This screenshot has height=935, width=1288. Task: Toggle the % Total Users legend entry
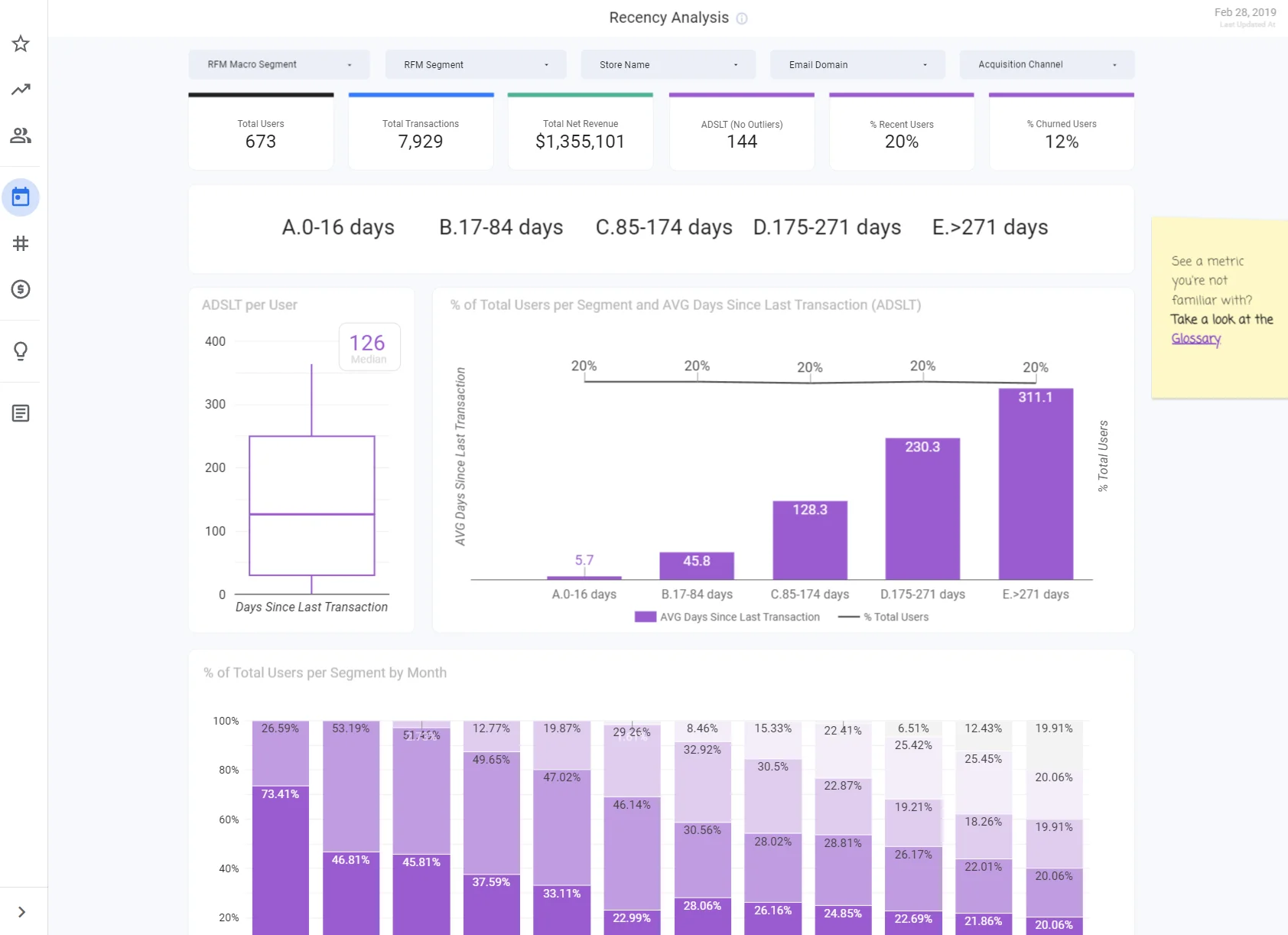coord(883,617)
